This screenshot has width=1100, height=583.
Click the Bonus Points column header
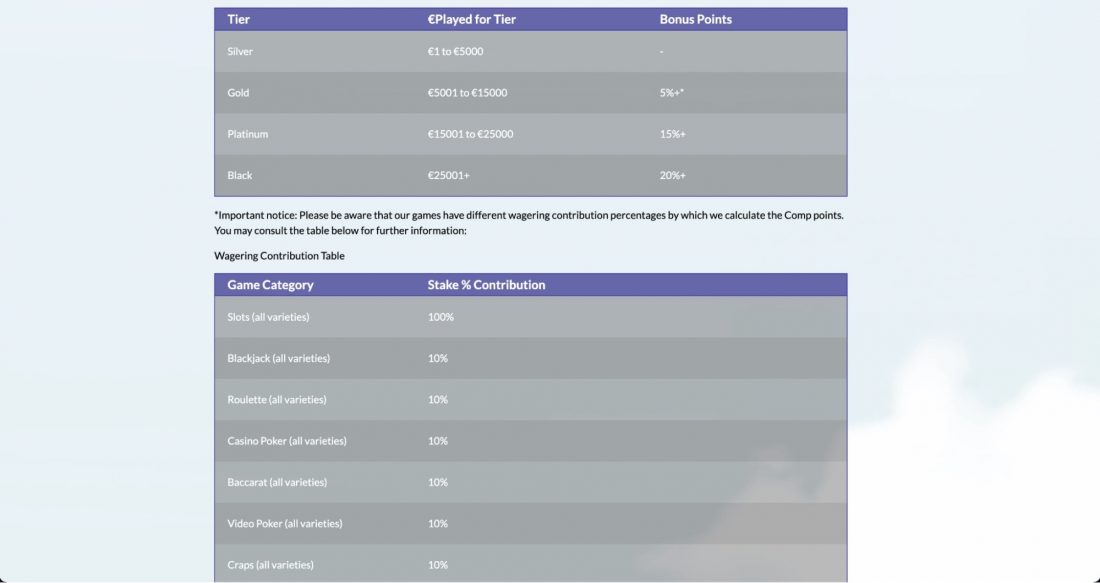tap(695, 20)
